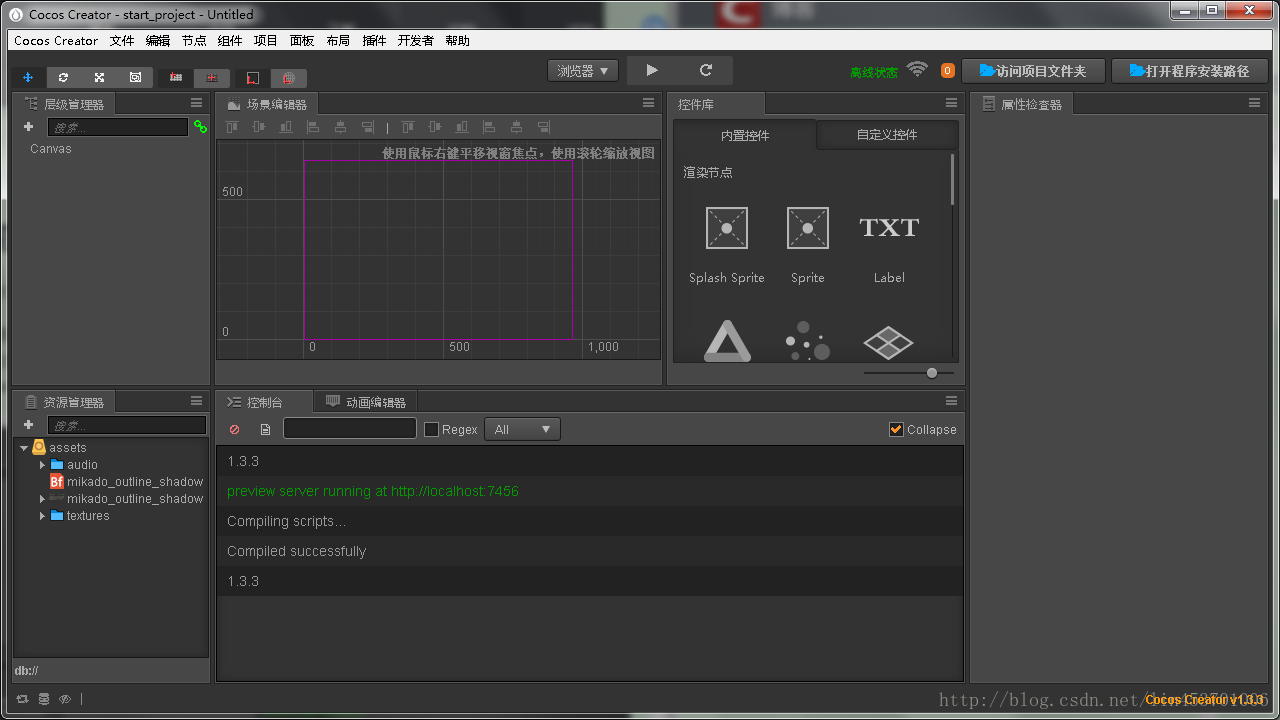
Task: Expand the textures folder arrow
Action: [x=42, y=516]
